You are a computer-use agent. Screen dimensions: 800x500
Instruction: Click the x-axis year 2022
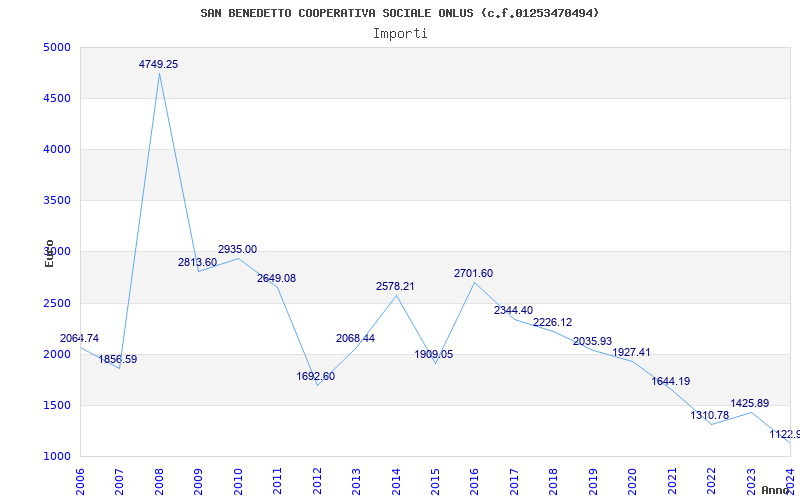click(711, 481)
